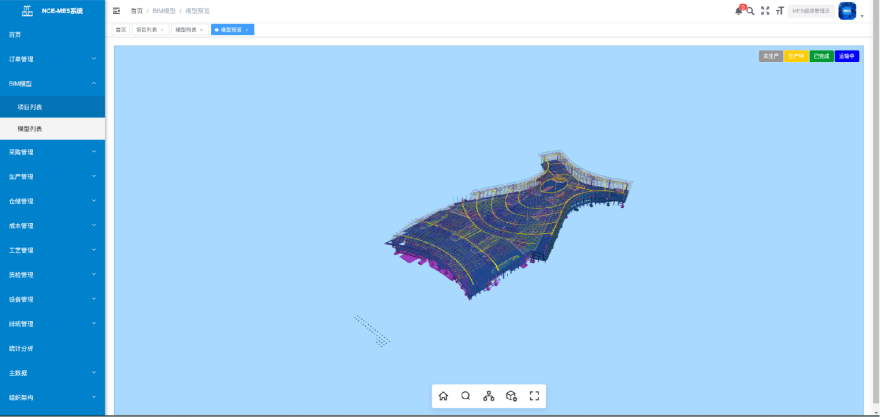Image resolution: width=880 pixels, height=417 pixels.
Task: Toggle the 已完成 green status filter
Action: (822, 56)
